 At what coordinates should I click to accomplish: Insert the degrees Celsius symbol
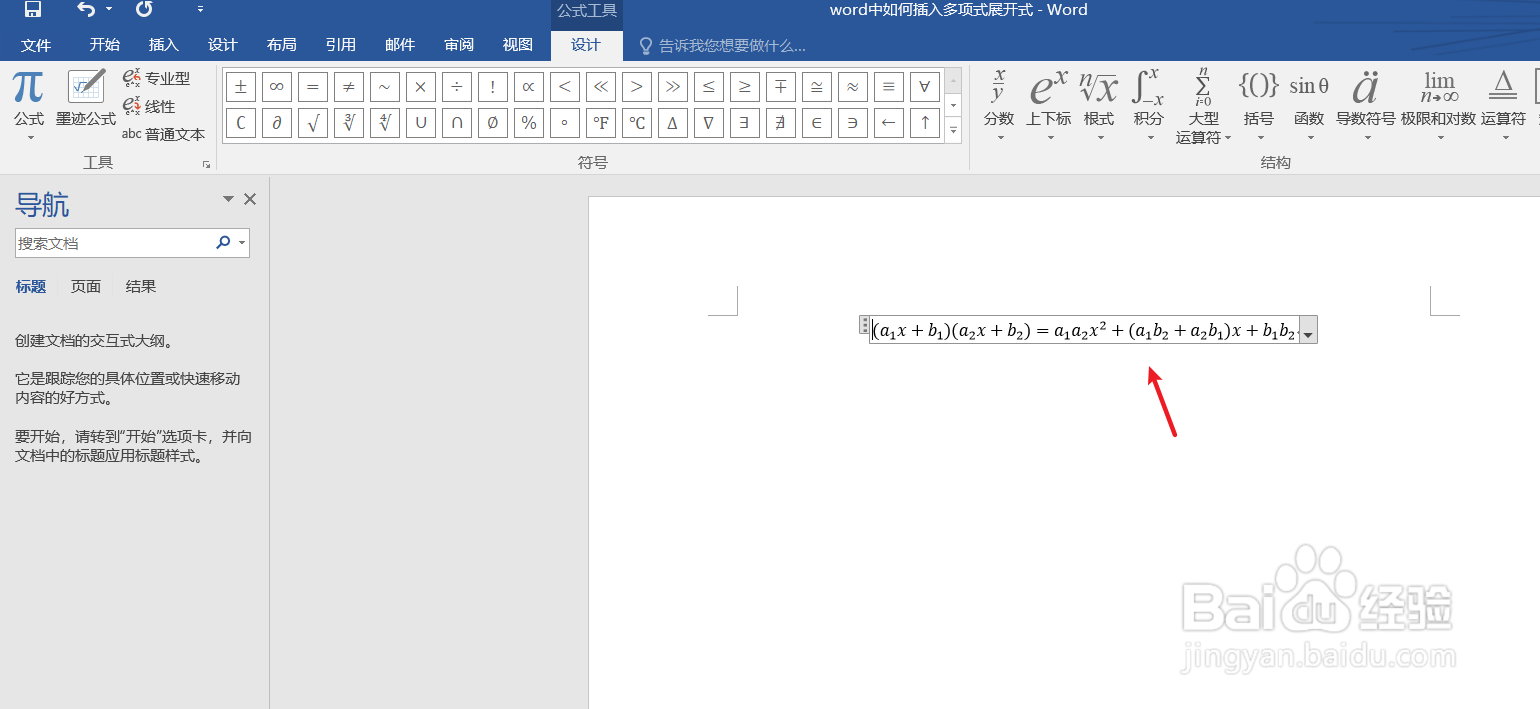[637, 123]
